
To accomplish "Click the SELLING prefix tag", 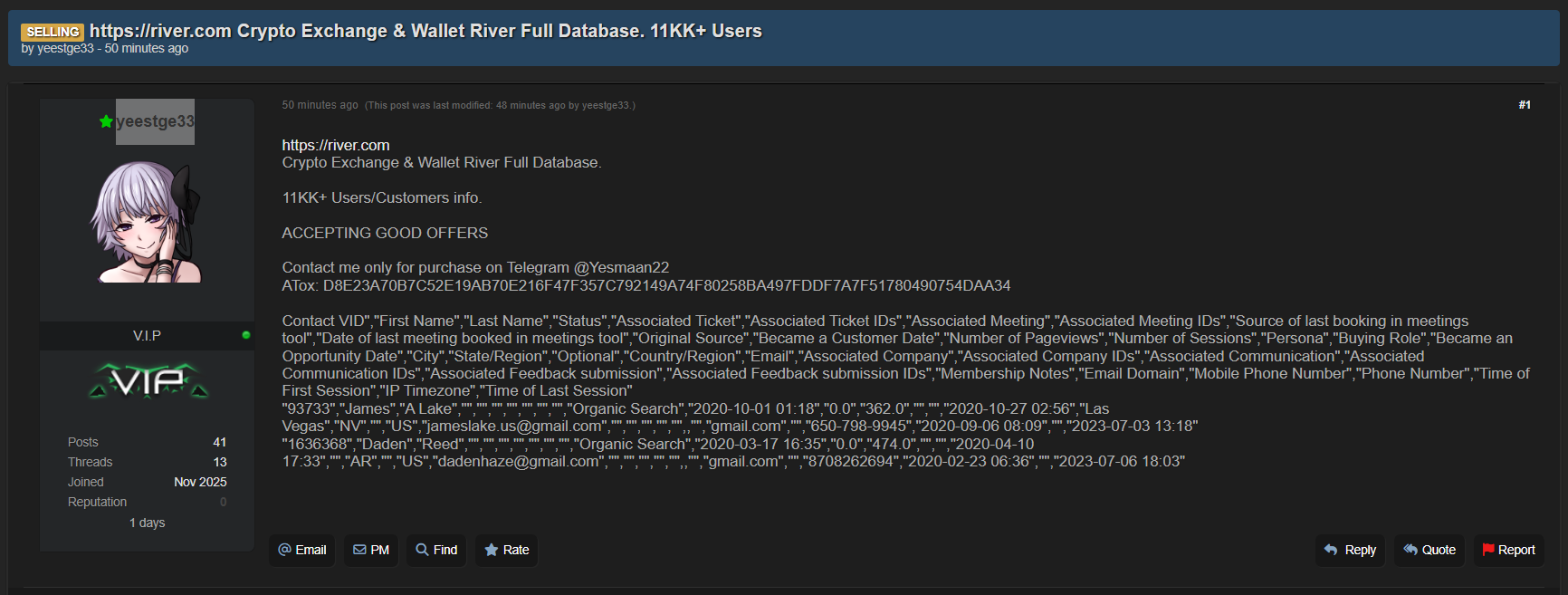I will [x=53, y=32].
